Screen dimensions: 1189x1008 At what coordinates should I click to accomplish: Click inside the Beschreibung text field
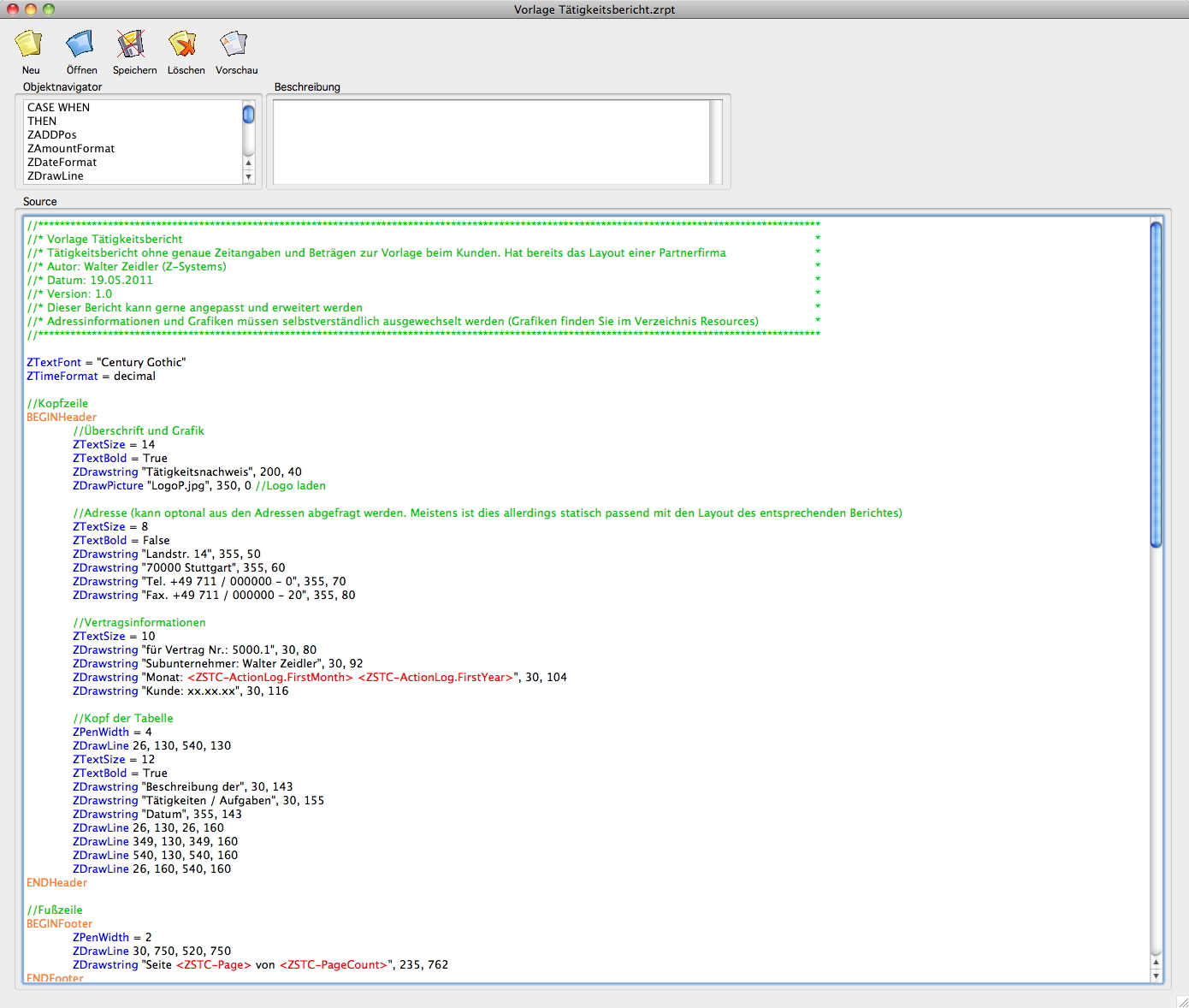(x=491, y=141)
